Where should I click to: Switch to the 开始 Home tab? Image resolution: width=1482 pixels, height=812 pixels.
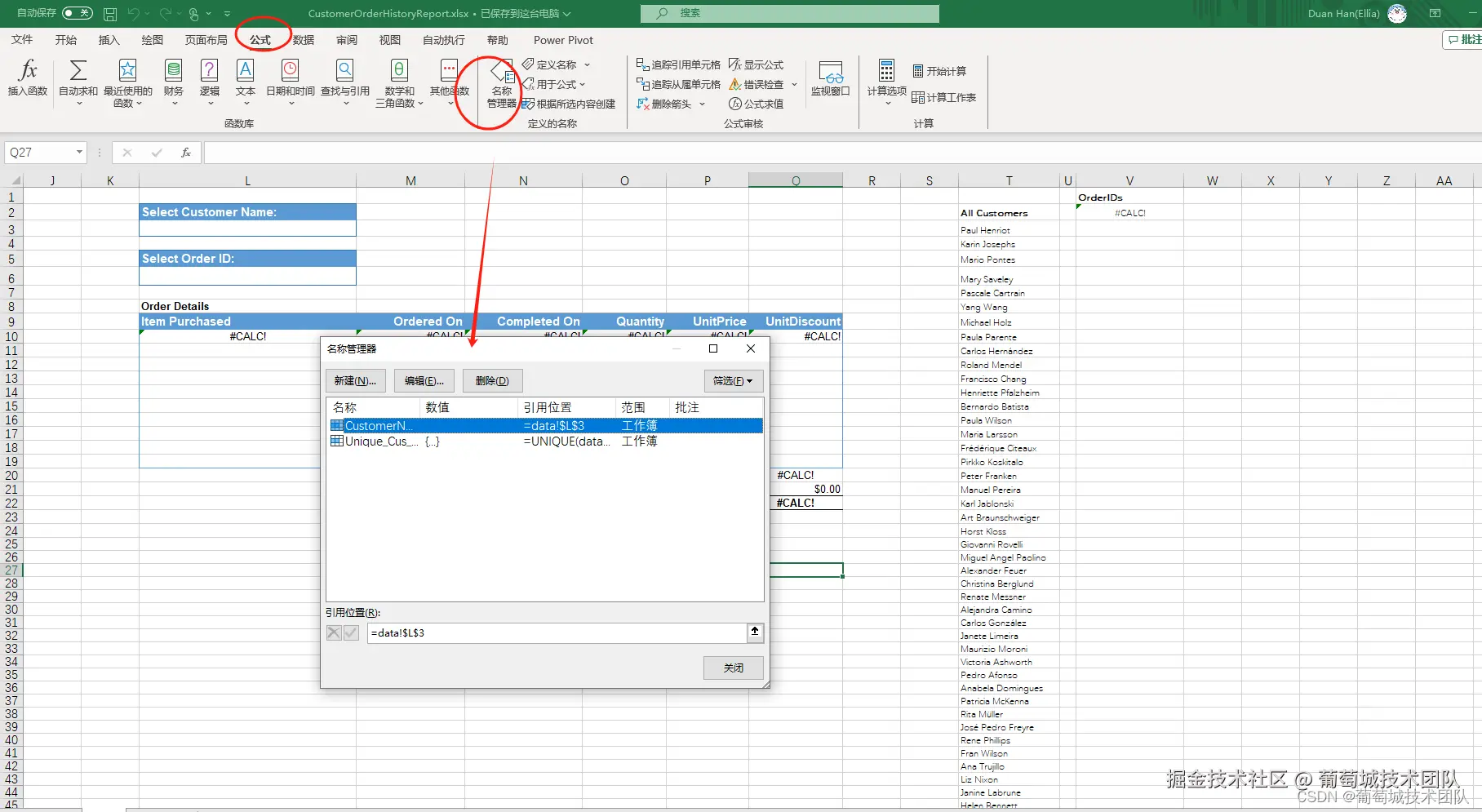(x=65, y=40)
